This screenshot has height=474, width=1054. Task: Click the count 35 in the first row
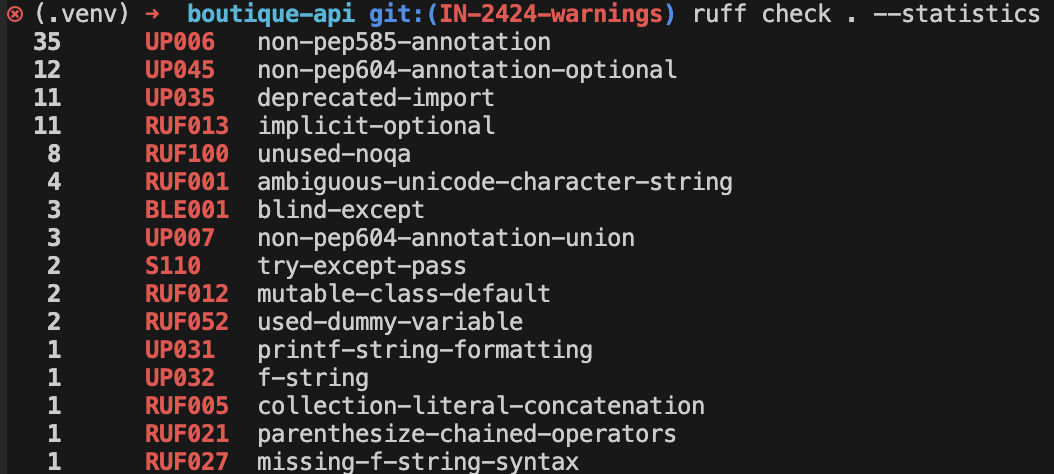(x=46, y=42)
